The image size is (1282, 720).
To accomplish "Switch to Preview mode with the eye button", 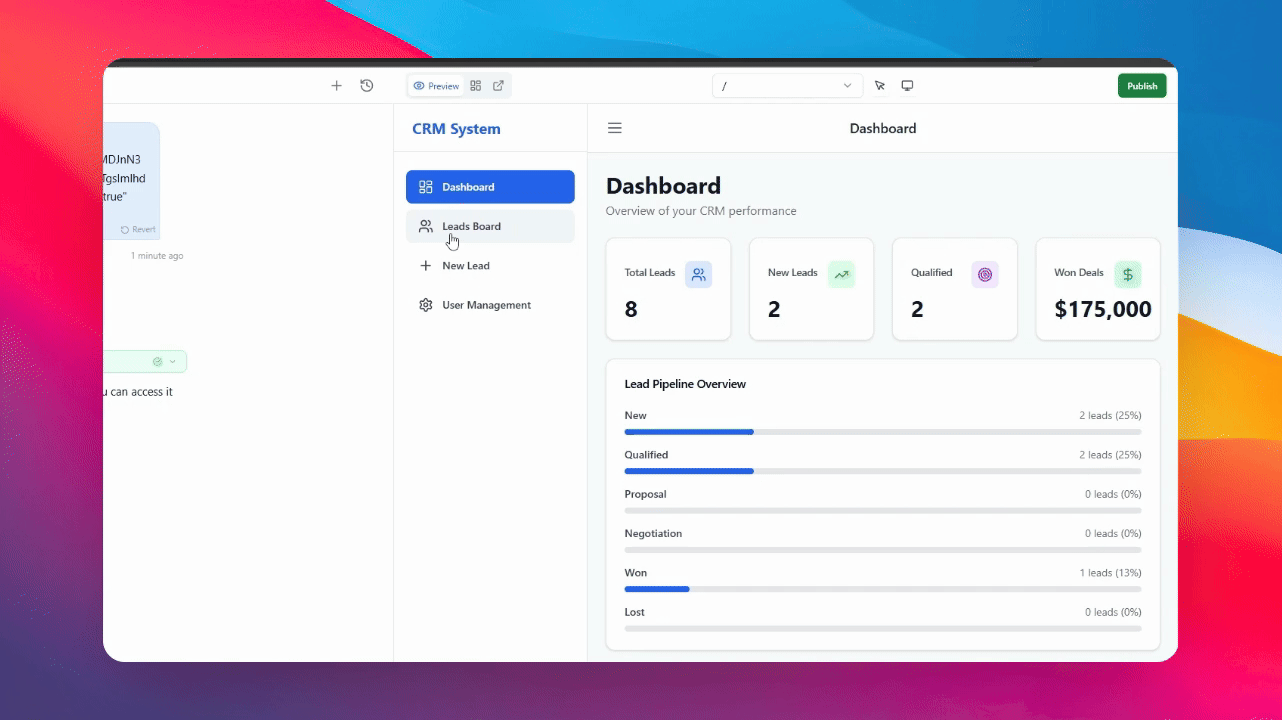I will (436, 86).
